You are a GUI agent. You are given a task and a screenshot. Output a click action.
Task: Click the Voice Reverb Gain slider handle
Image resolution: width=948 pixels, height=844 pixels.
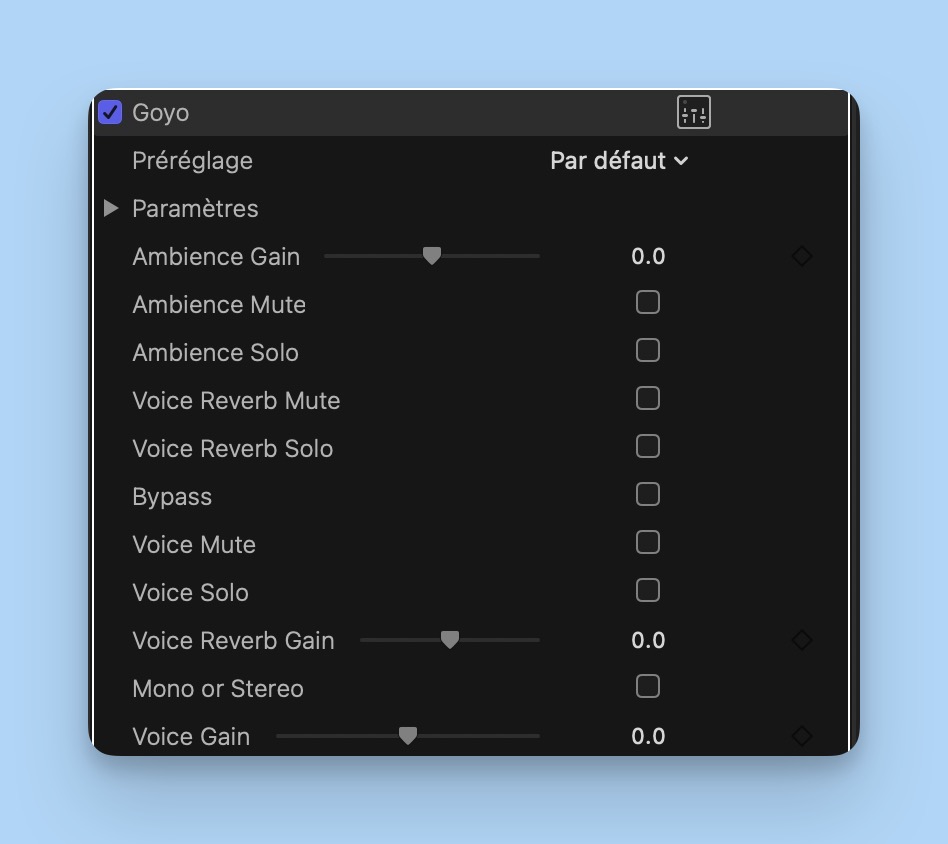[x=450, y=640]
